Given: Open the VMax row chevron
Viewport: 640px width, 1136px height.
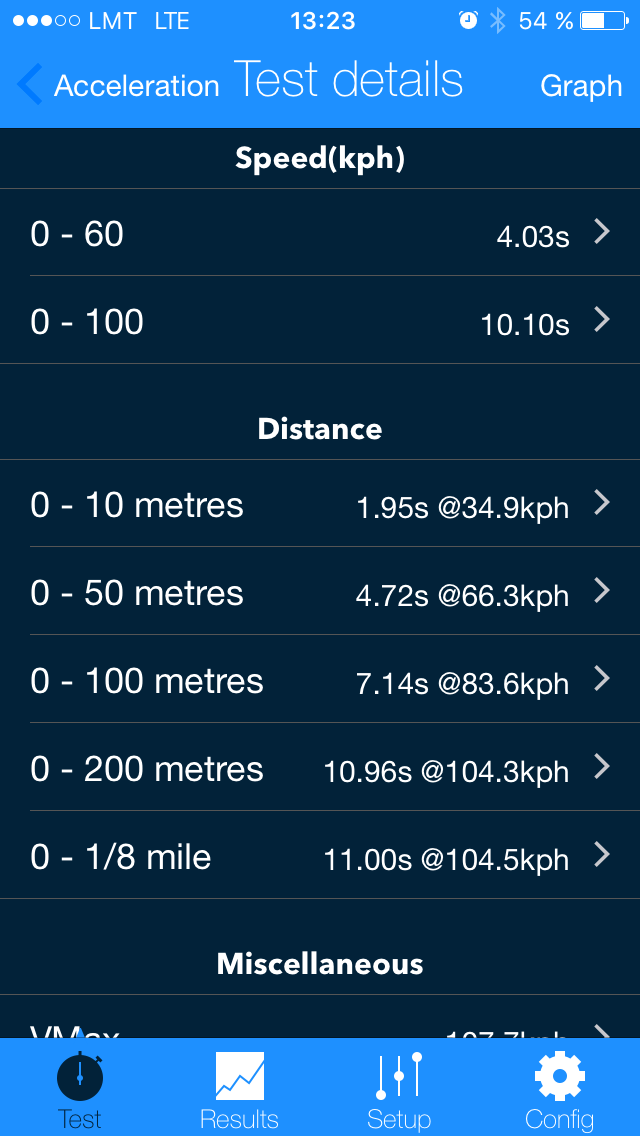Looking at the screenshot, I should pos(602,1030).
